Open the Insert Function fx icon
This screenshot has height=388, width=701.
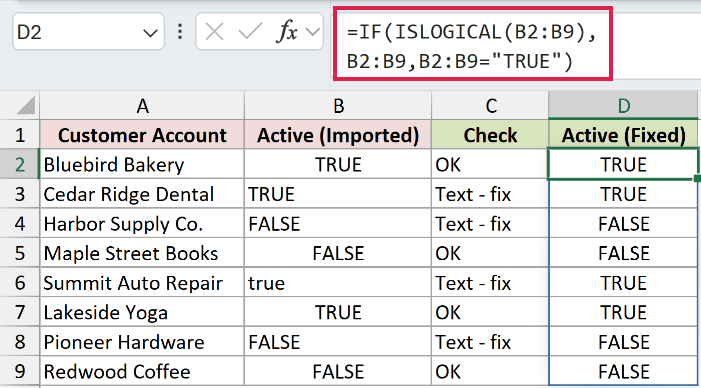[287, 32]
